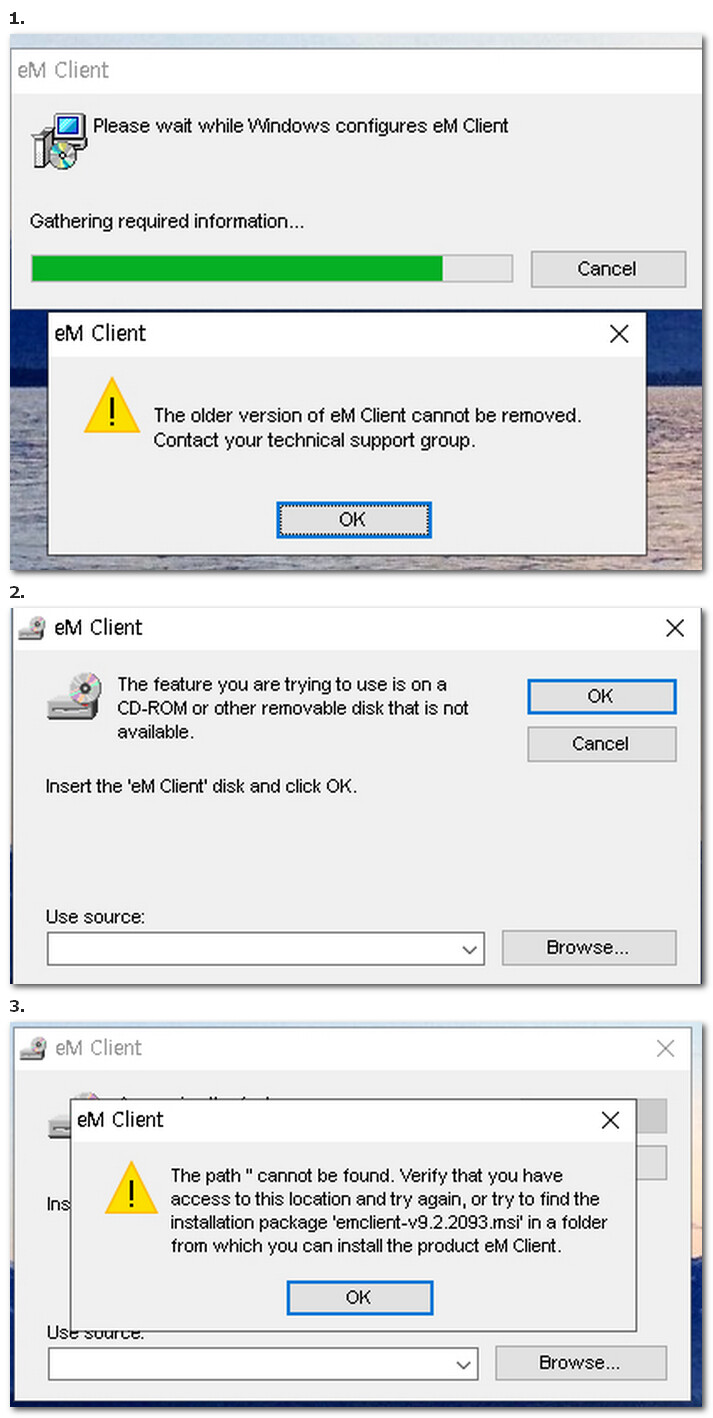
Task: Click OK in the CD-ROM feature dialog
Action: pos(601,697)
